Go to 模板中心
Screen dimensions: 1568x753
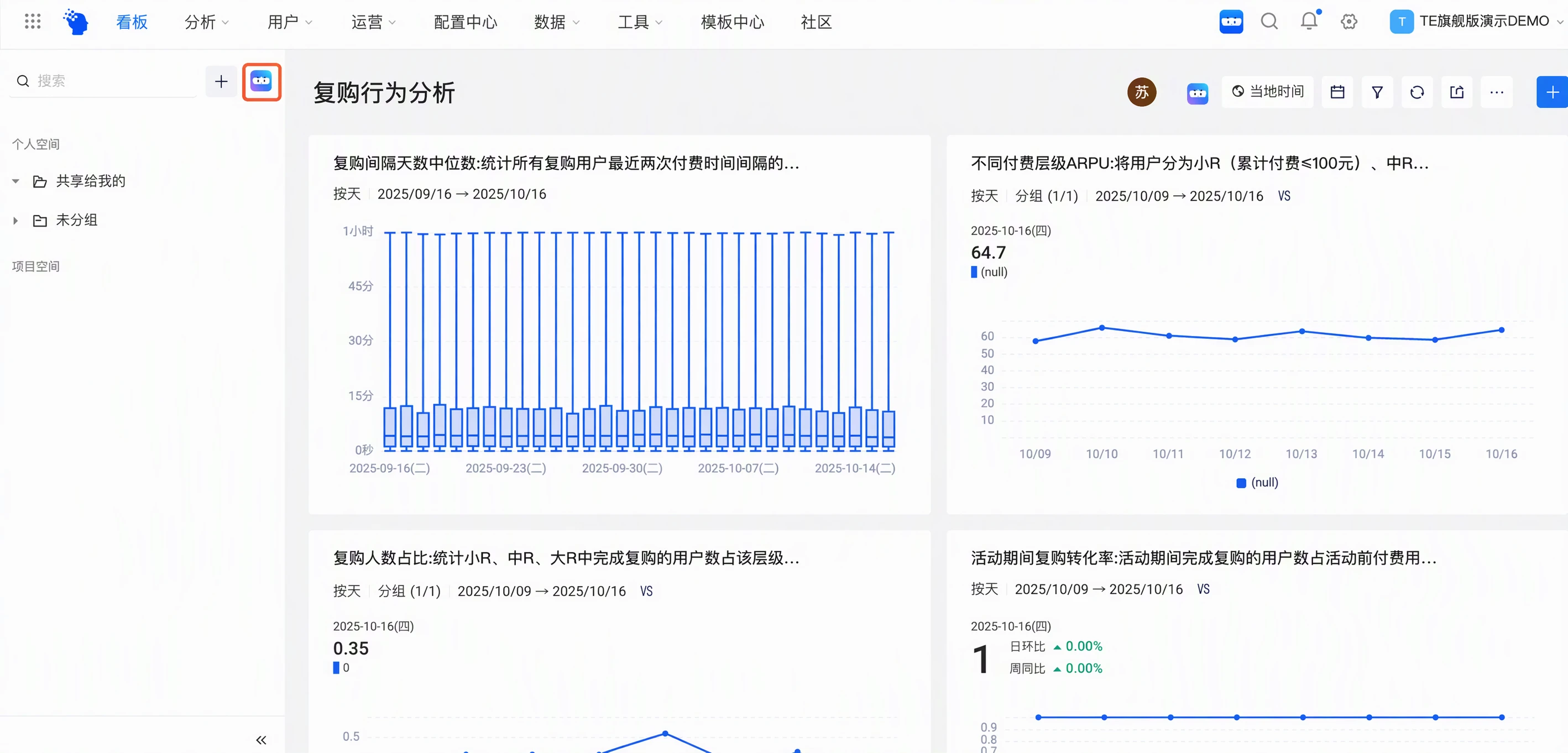pos(732,22)
